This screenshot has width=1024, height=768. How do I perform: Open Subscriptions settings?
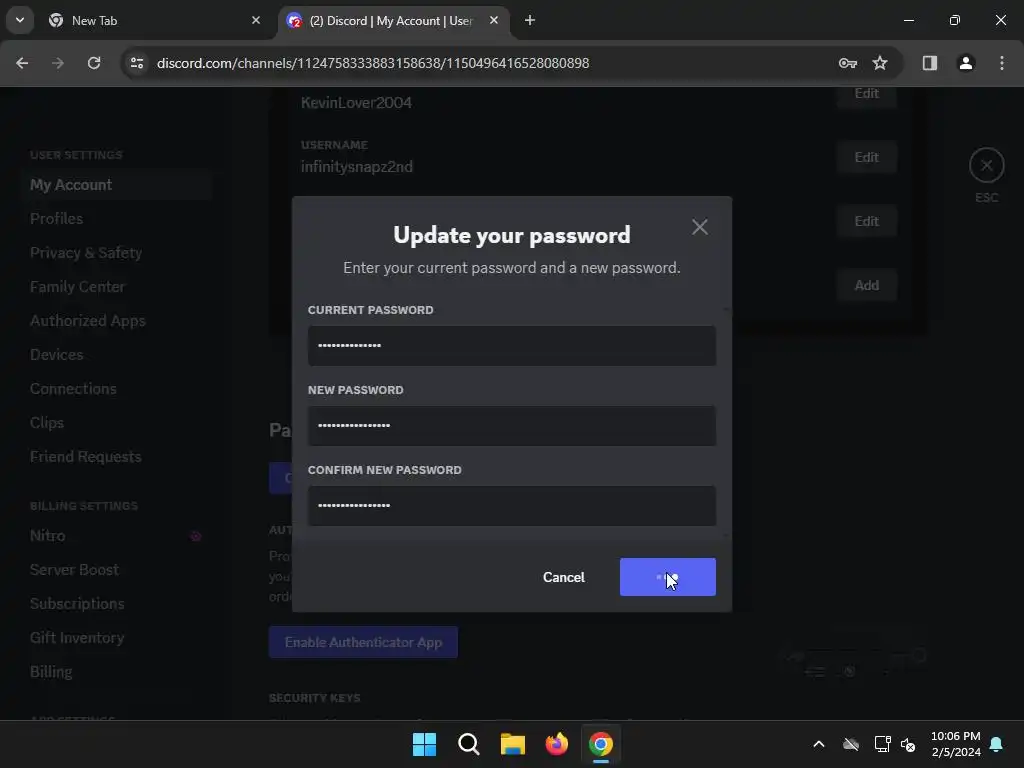pyautogui.click(x=118, y=603)
